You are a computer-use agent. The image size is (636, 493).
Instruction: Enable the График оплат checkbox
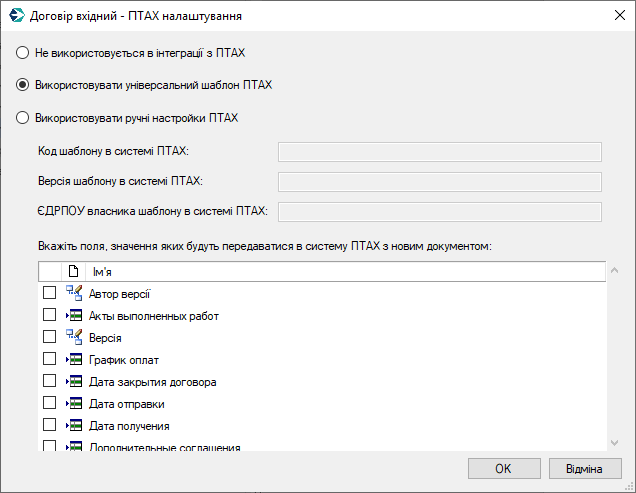click(49, 359)
